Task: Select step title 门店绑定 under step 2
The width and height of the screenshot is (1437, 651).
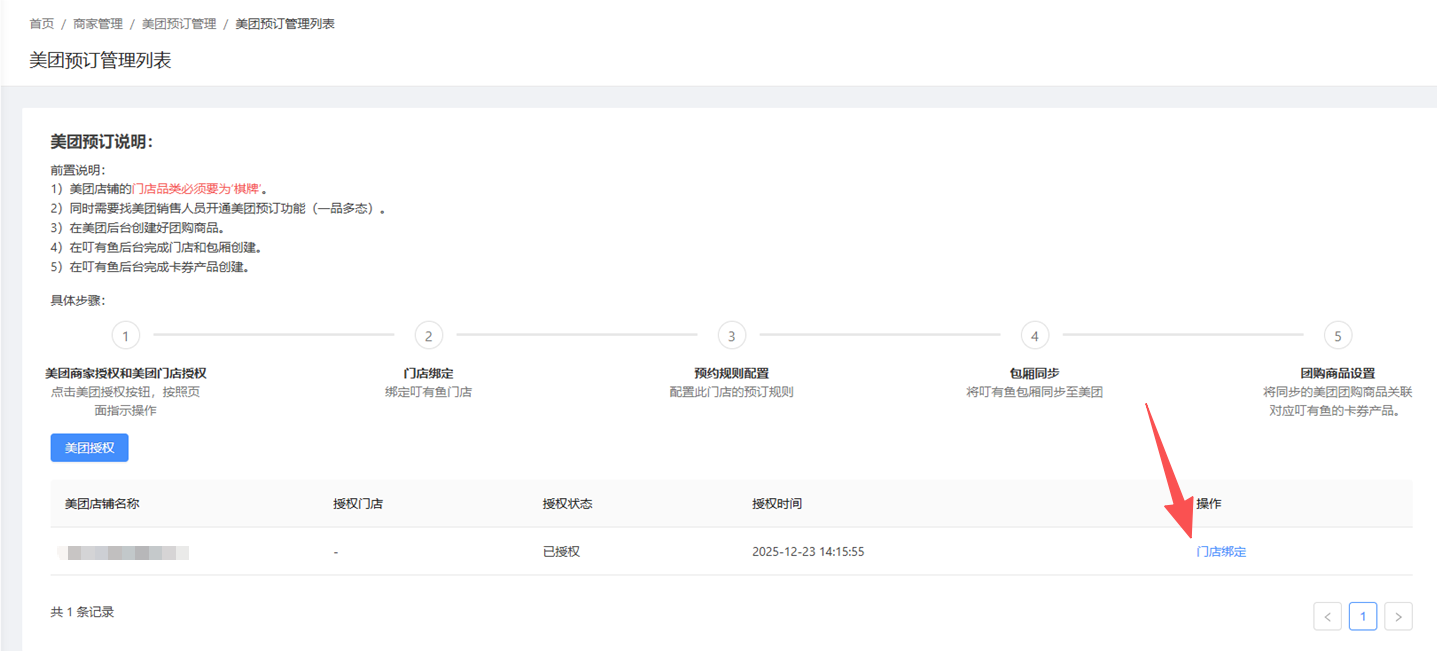Action: [x=428, y=373]
